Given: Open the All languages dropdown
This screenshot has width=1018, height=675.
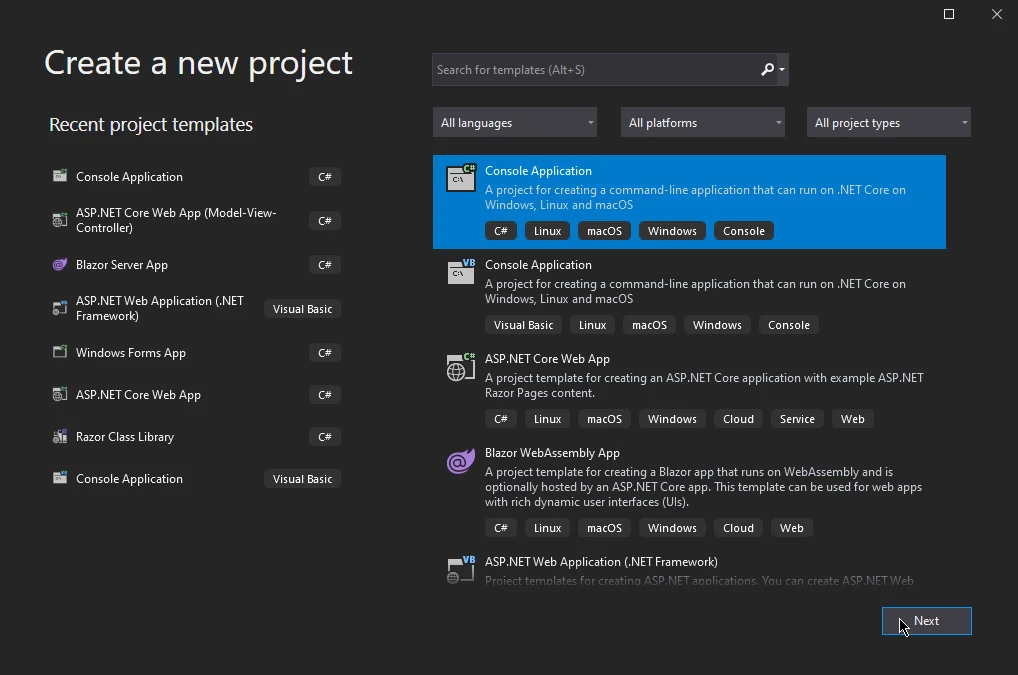Looking at the screenshot, I should point(515,123).
